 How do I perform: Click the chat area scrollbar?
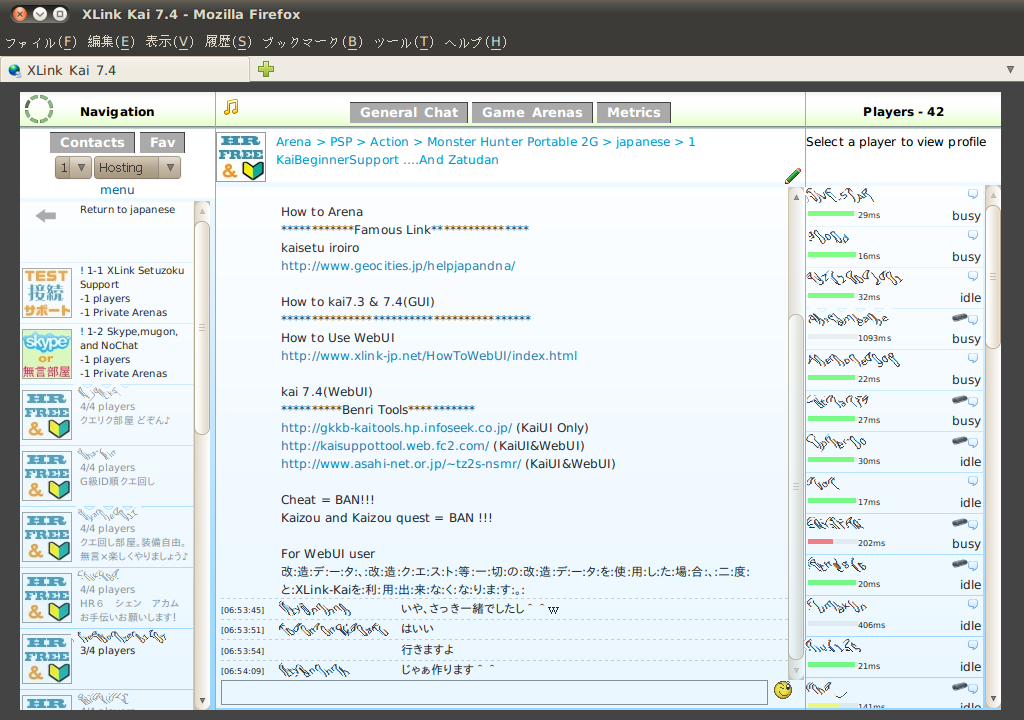[795, 487]
